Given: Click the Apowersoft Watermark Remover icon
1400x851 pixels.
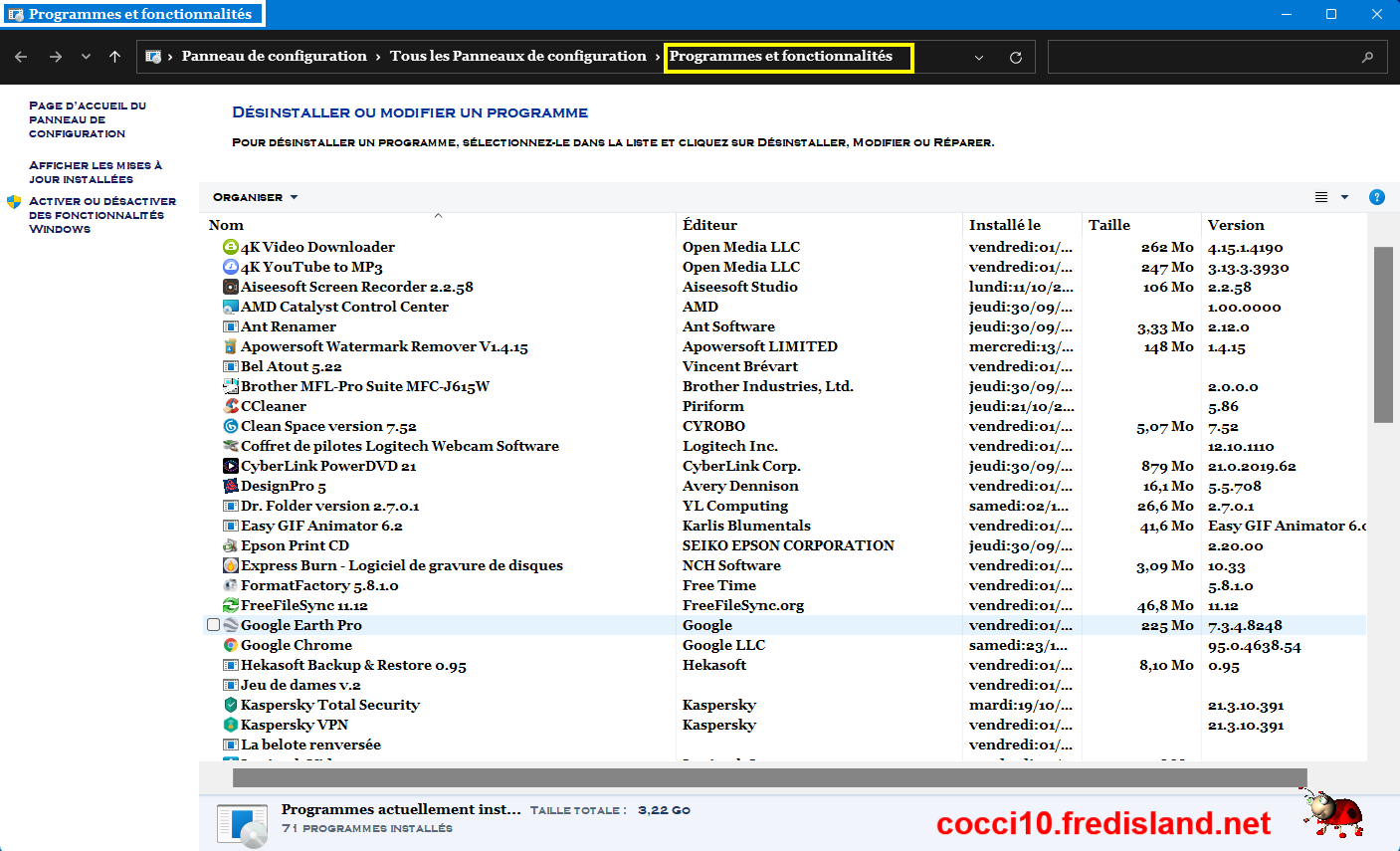Looking at the screenshot, I should pos(231,346).
